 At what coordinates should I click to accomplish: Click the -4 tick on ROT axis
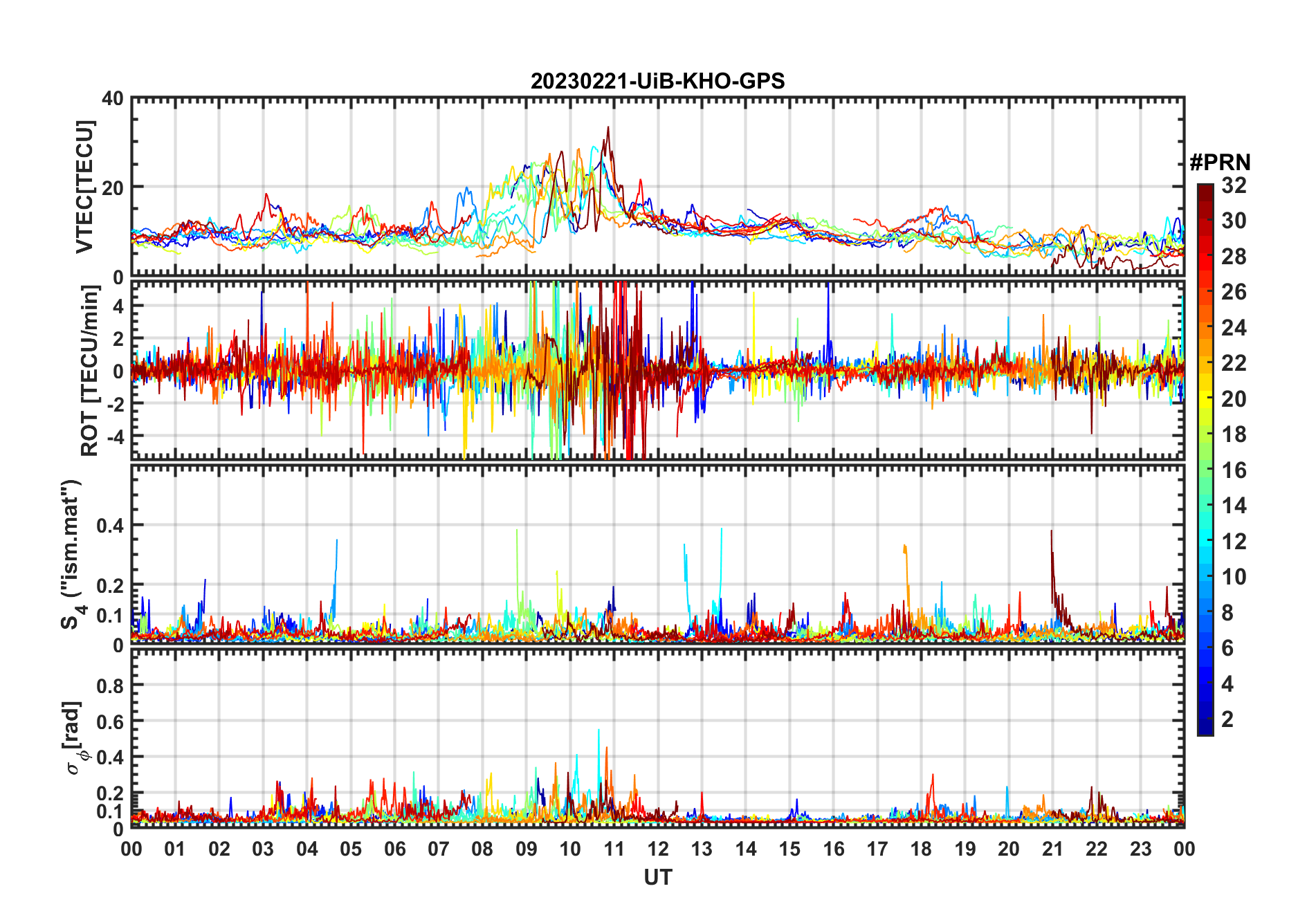(x=114, y=436)
